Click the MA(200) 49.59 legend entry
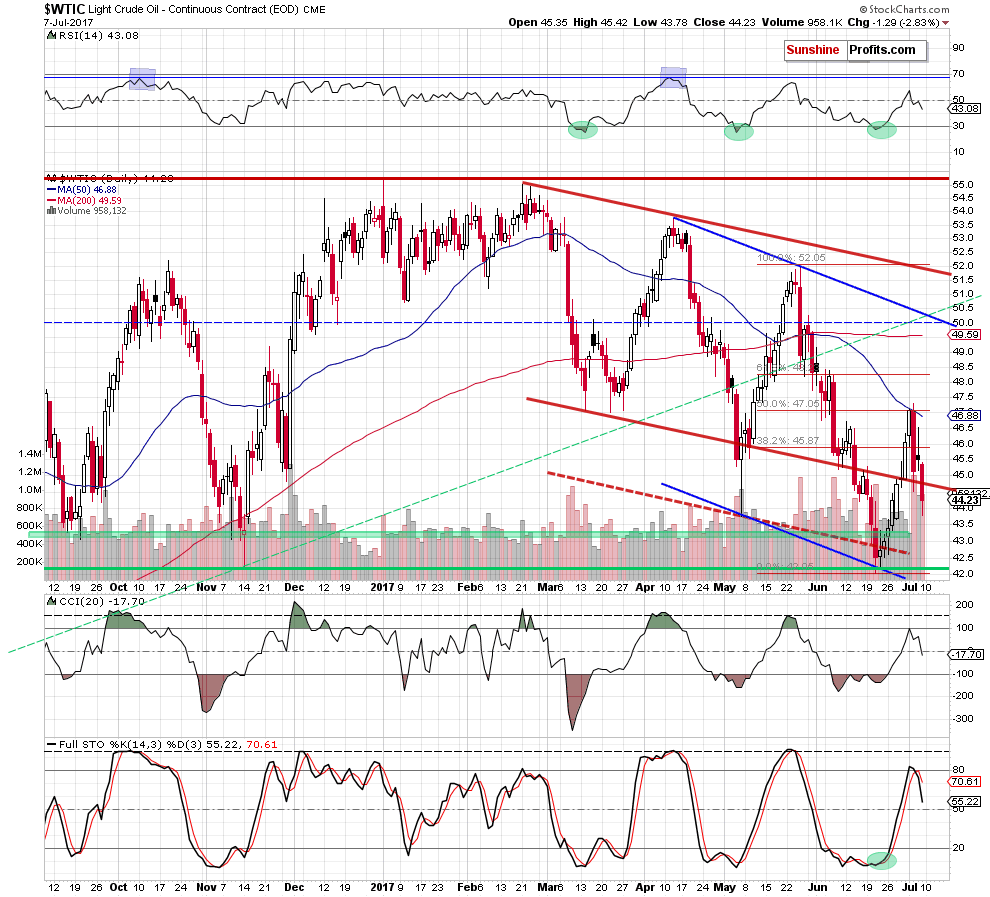This screenshot has width=990, height=897. (89, 201)
